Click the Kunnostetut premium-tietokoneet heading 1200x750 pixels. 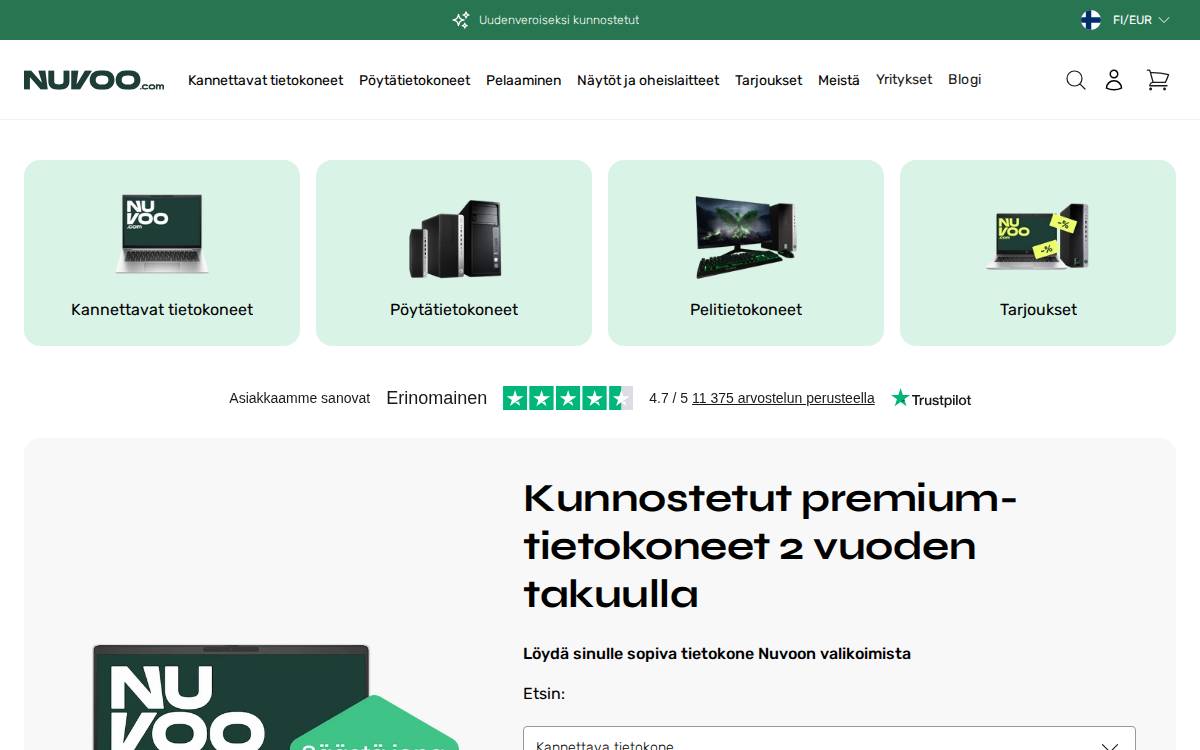(770, 546)
